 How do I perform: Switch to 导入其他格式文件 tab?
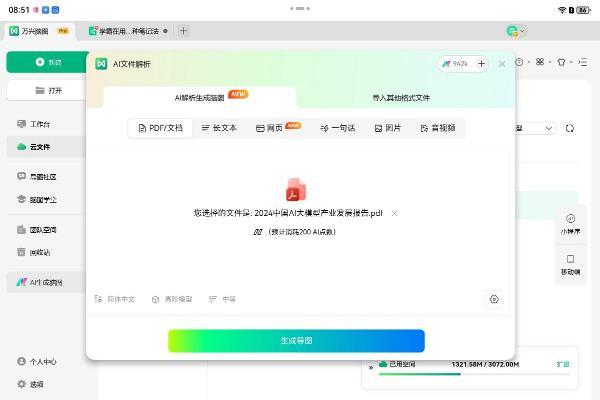tap(401, 98)
